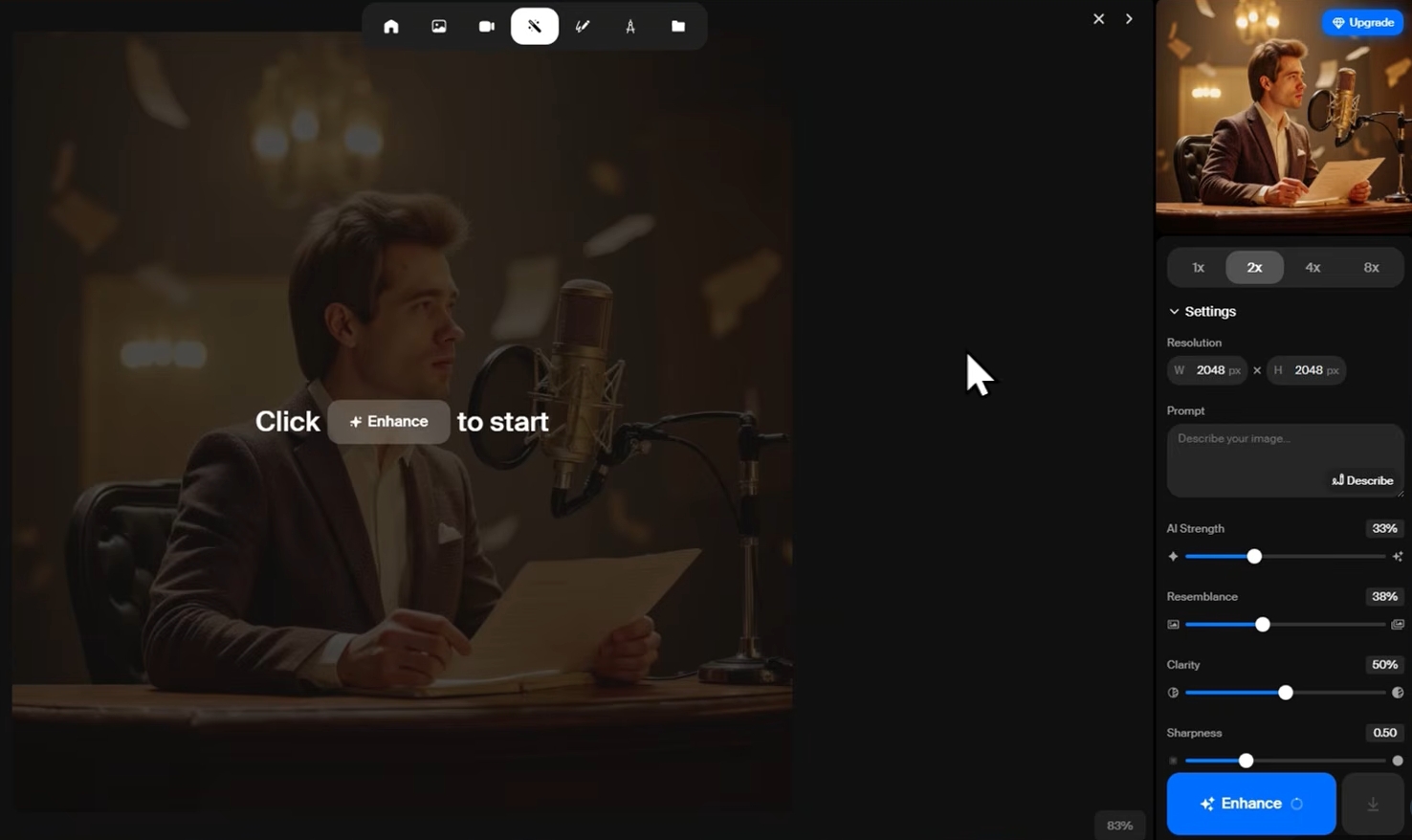
Task: Click the Upgrade button
Action: (1363, 23)
